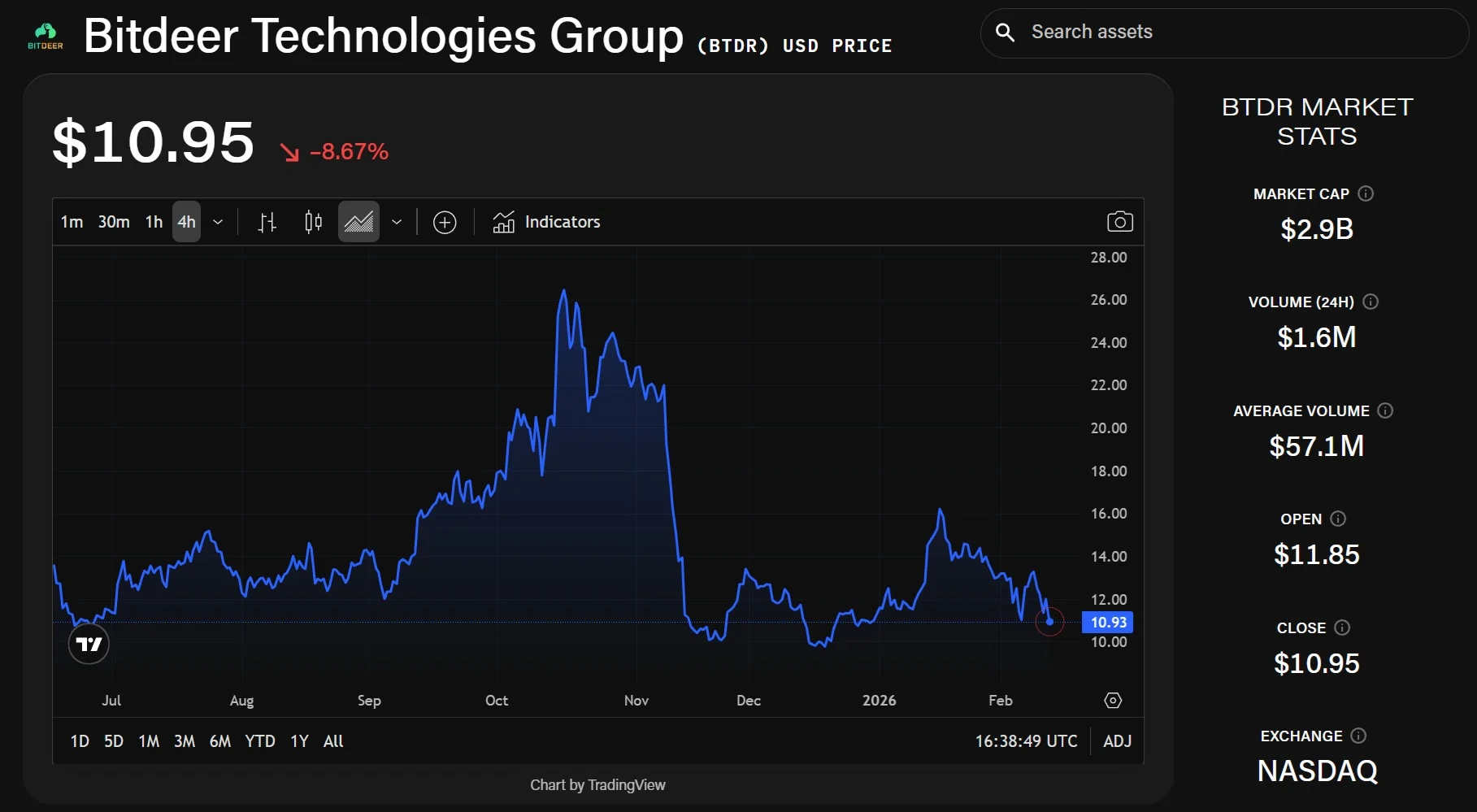Click the bars chart style icon

click(x=267, y=222)
